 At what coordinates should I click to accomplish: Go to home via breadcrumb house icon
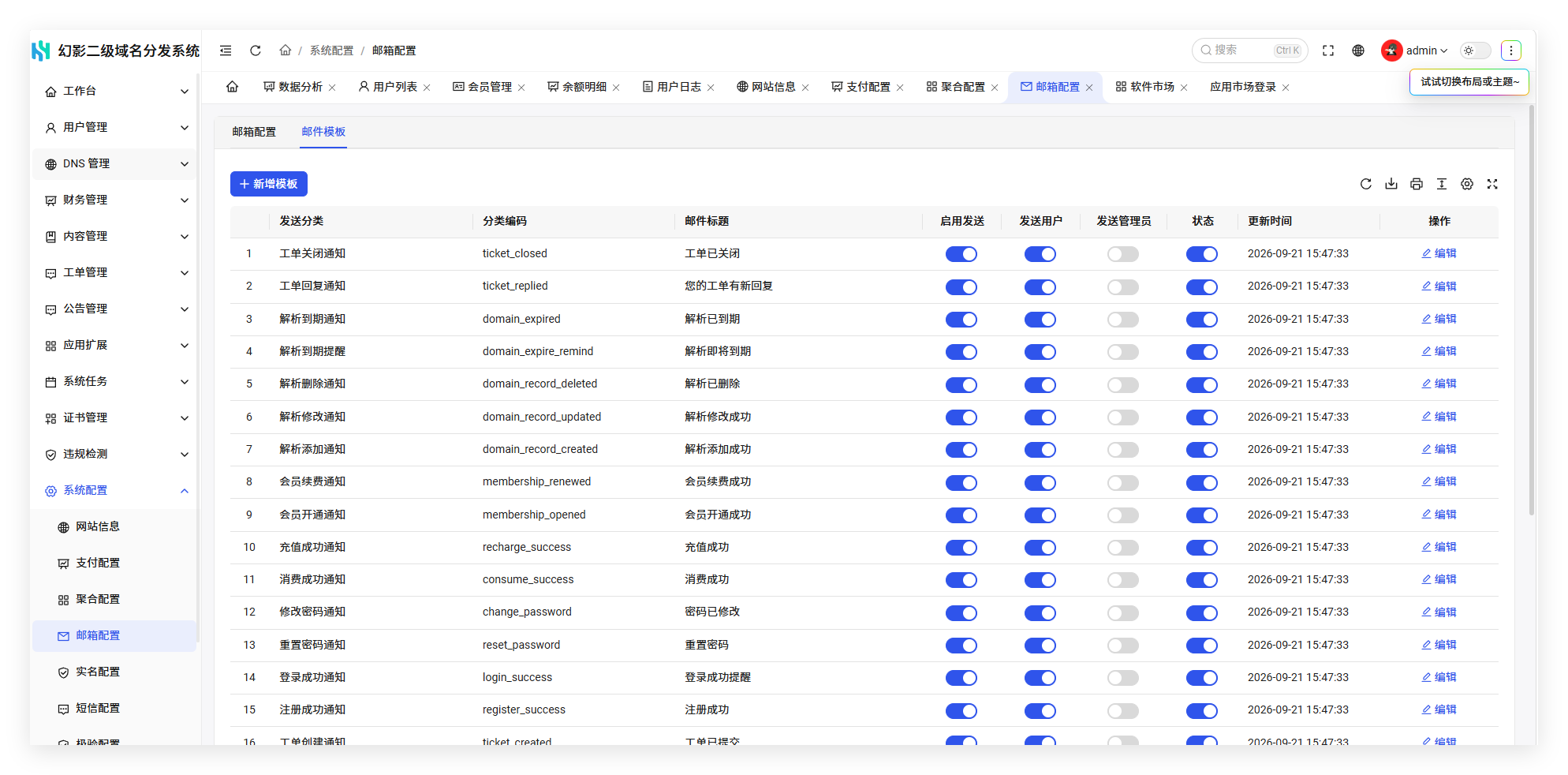click(286, 51)
